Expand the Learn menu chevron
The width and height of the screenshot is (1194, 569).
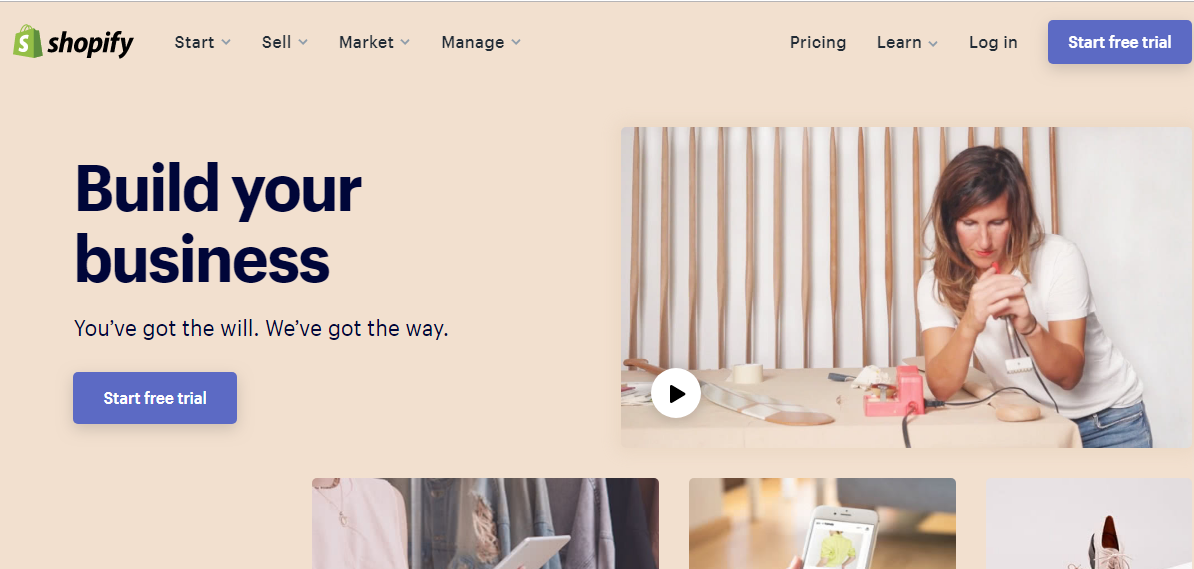tap(933, 43)
